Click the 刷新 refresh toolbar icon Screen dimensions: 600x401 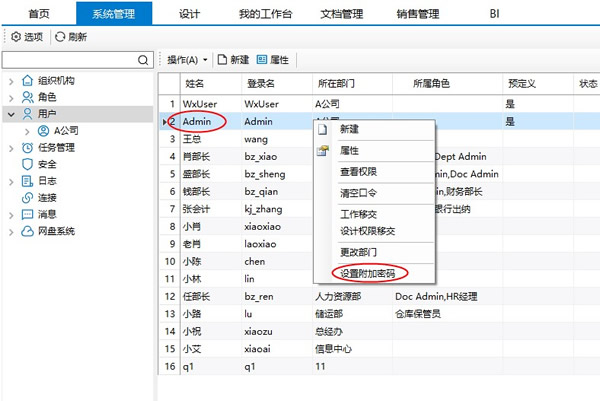60,36
